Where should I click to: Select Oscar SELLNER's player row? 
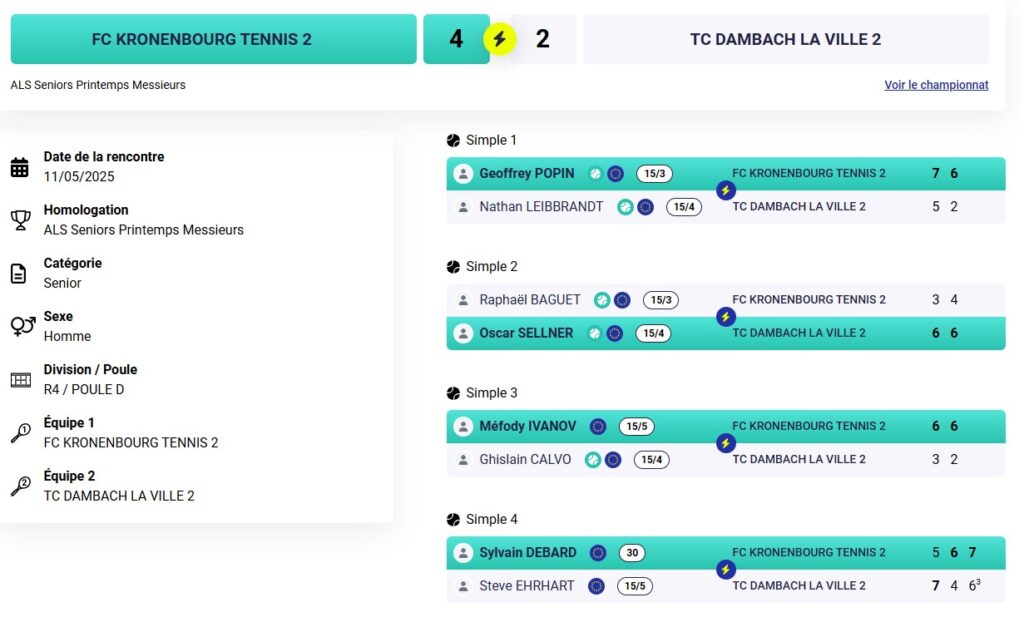click(726, 333)
